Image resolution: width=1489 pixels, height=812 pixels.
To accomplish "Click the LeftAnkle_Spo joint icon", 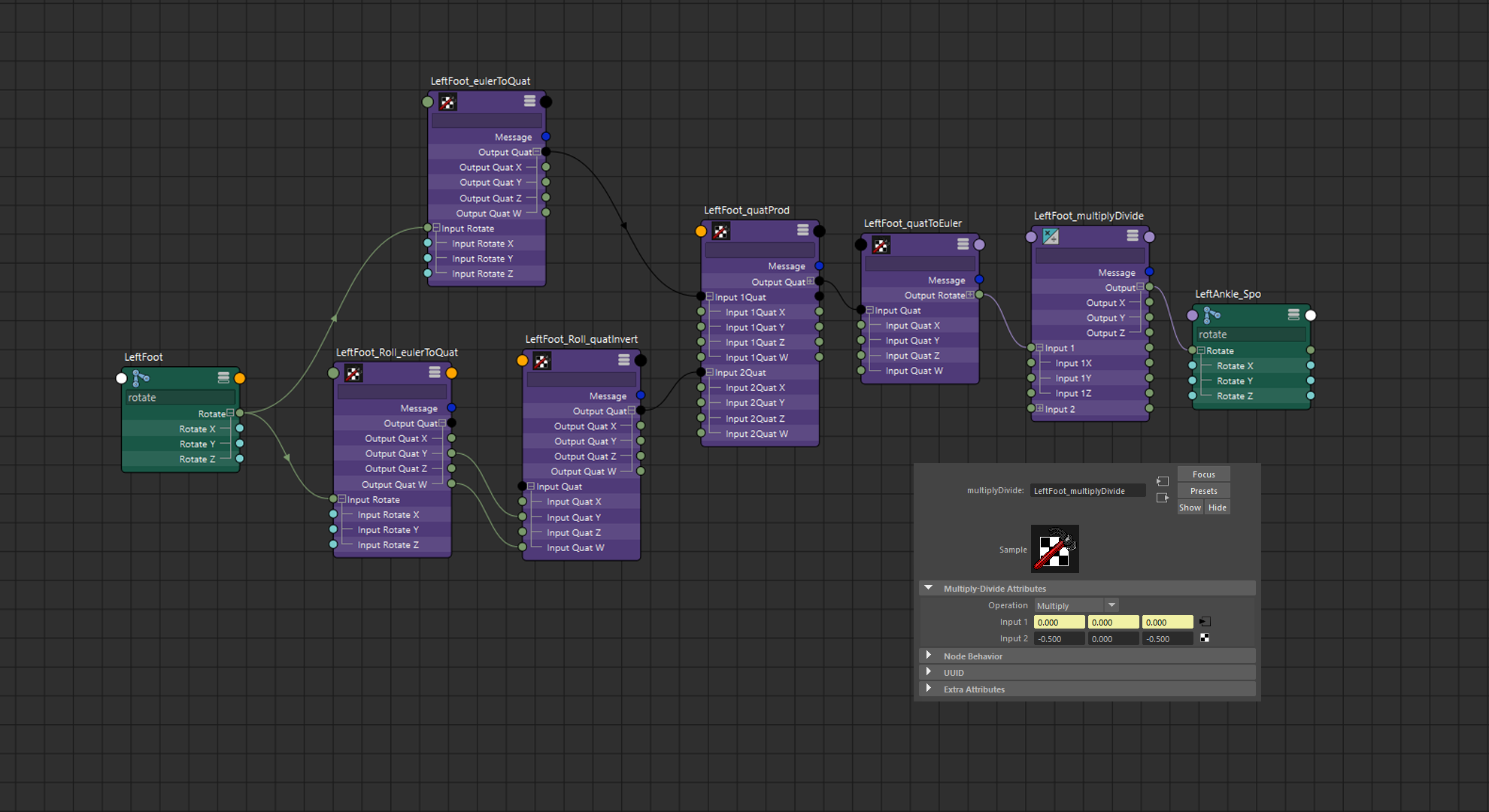I will click(x=1212, y=315).
